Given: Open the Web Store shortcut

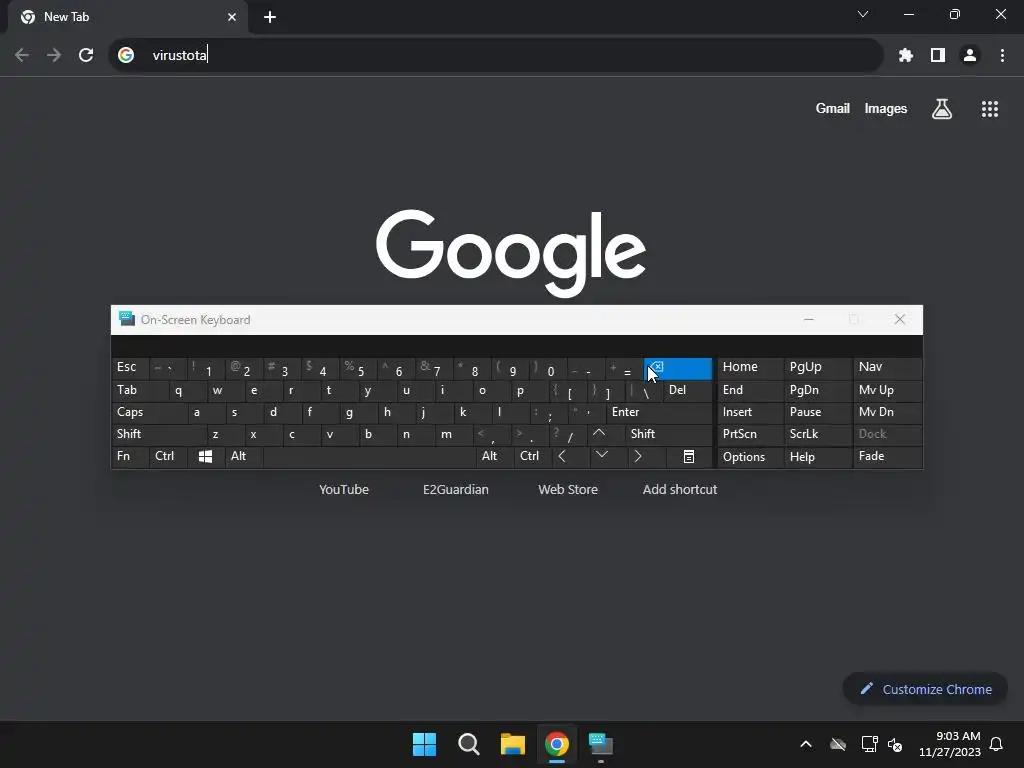Looking at the screenshot, I should [x=568, y=489].
